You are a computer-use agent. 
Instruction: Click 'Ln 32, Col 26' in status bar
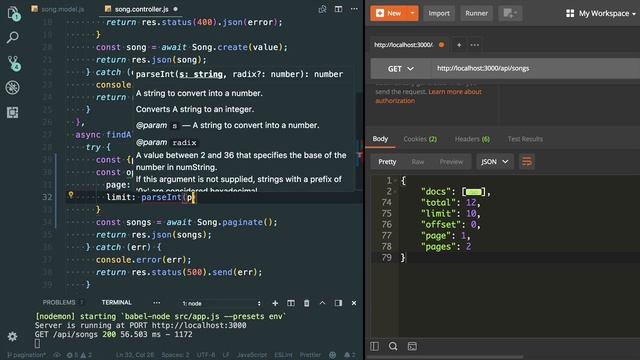tap(134, 355)
